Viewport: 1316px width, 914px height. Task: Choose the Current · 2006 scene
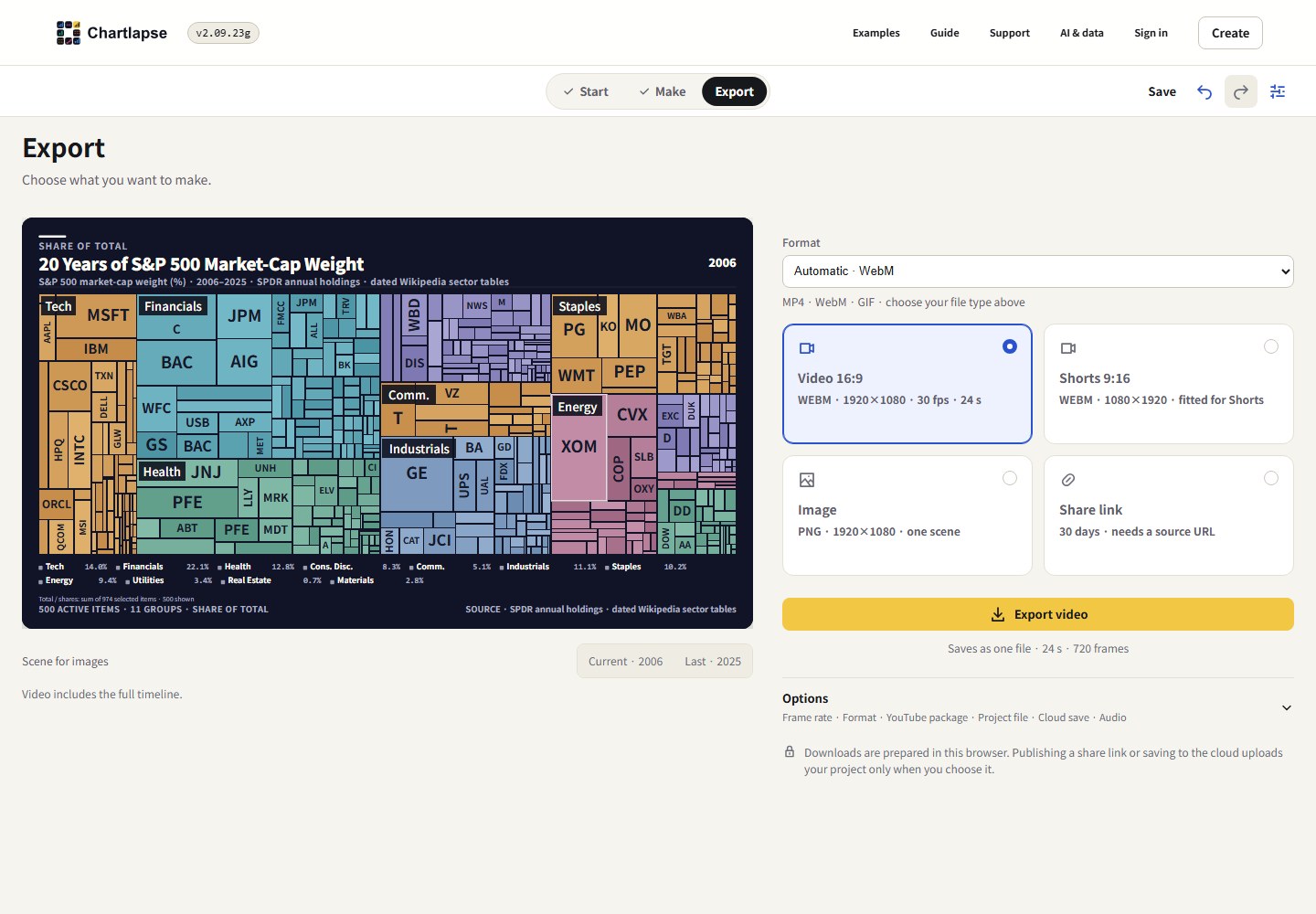(x=626, y=662)
